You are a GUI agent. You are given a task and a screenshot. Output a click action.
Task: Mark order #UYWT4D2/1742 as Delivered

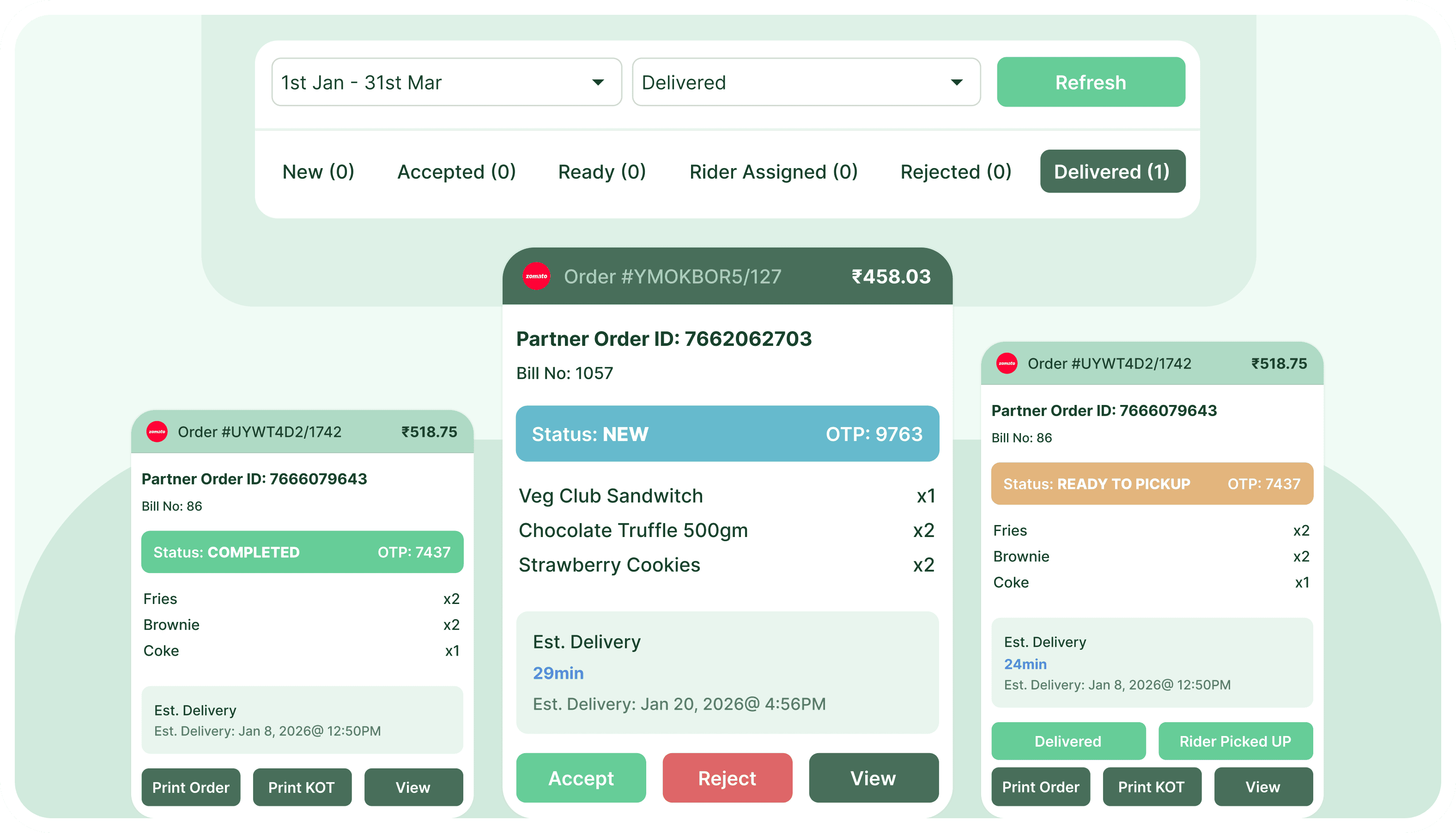[1068, 741]
